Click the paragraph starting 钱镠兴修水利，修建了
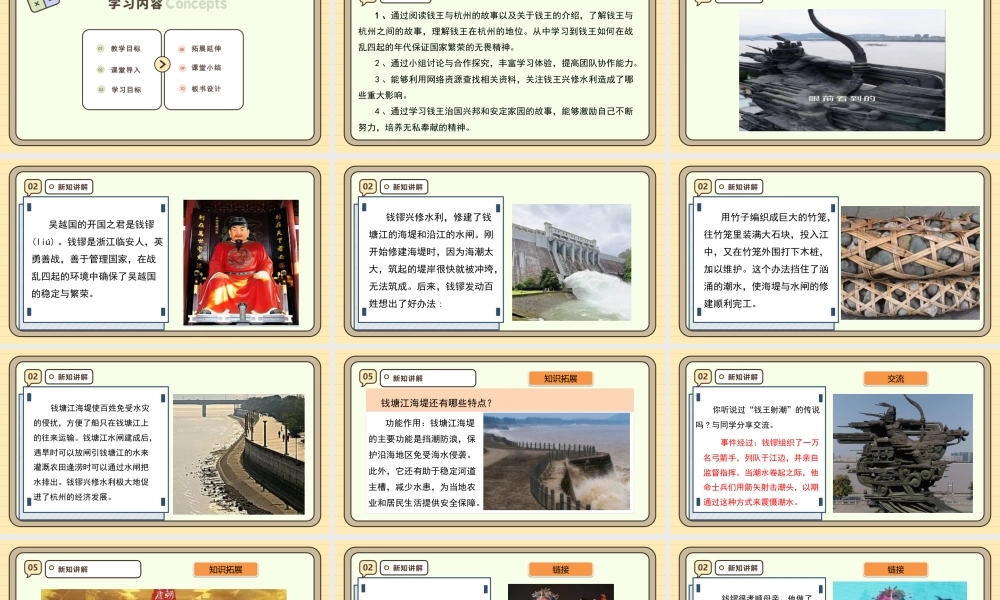The height and width of the screenshot is (600, 1000). coord(433,260)
